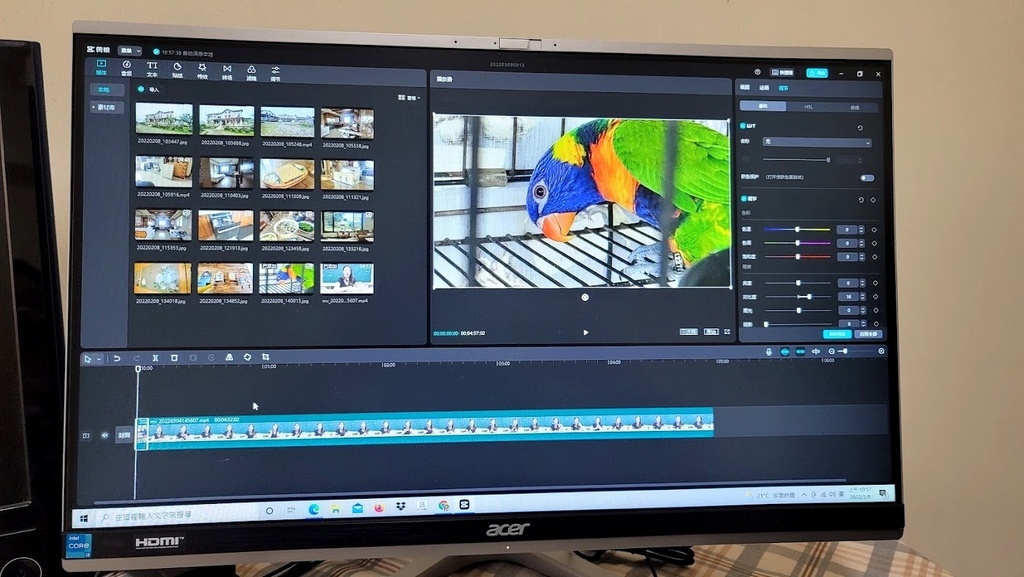The height and width of the screenshot is (577, 1024).
Task: Open the Filters three-circle icon
Action: [x=251, y=72]
